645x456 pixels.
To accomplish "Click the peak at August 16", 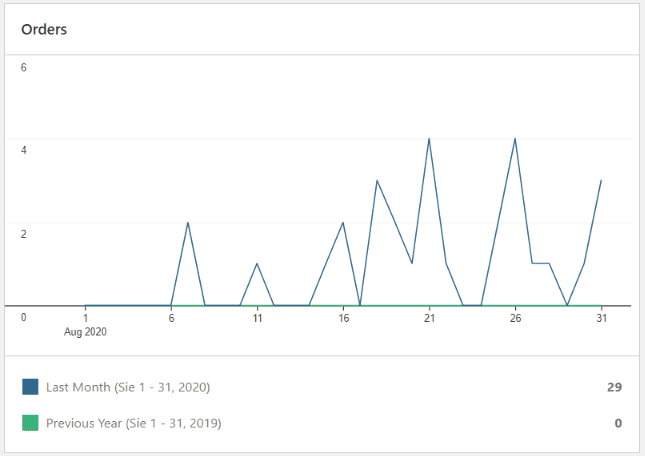I will tap(343, 222).
